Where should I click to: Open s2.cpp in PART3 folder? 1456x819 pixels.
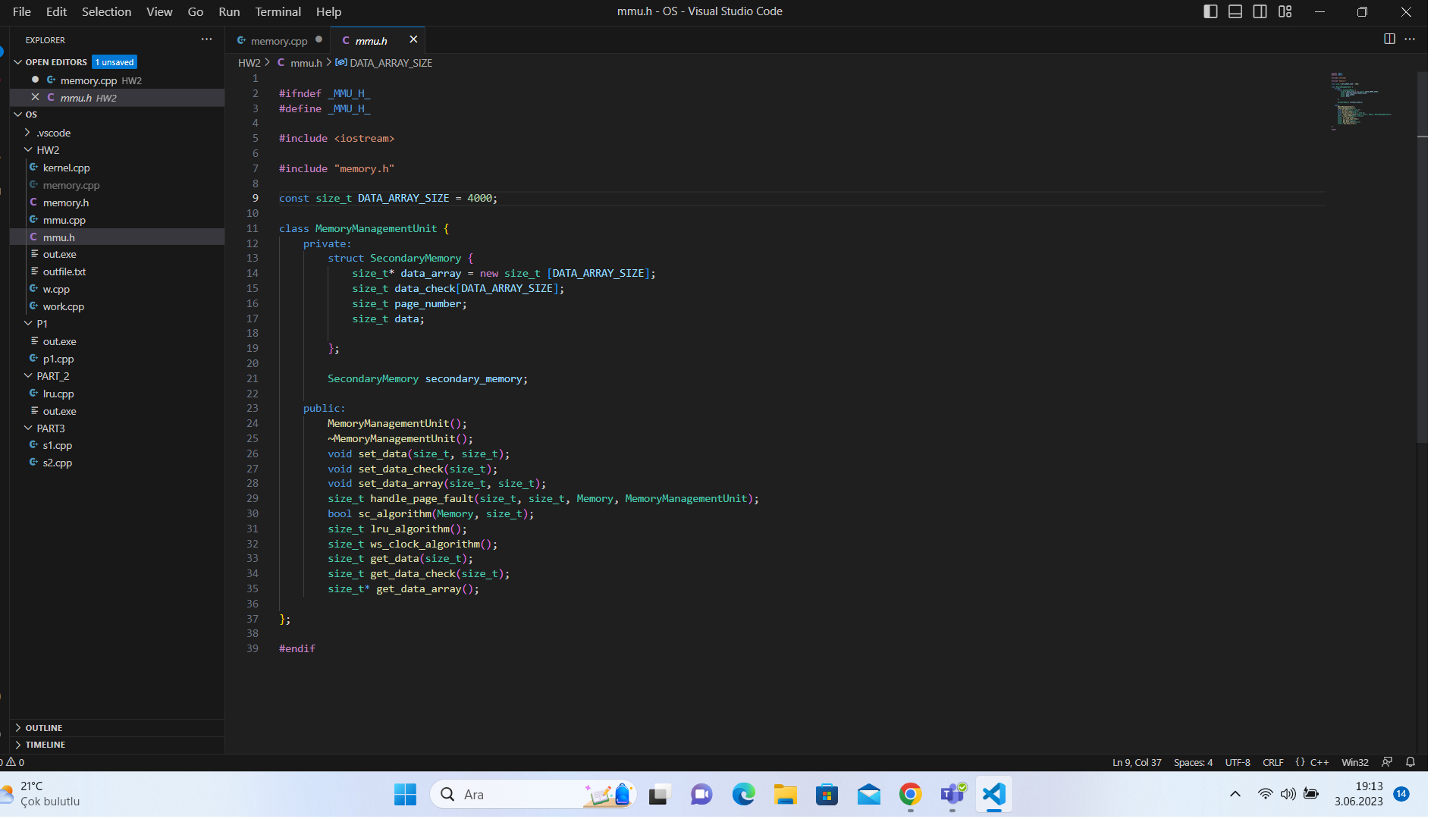pos(57,463)
